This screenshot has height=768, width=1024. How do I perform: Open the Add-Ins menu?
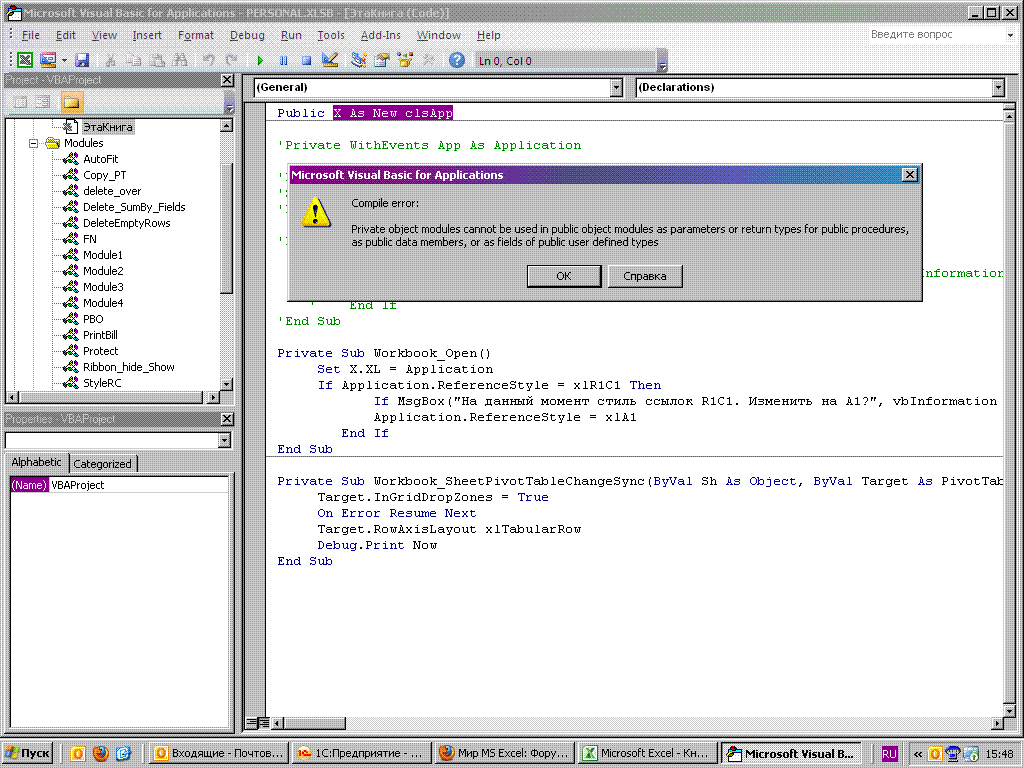[381, 35]
